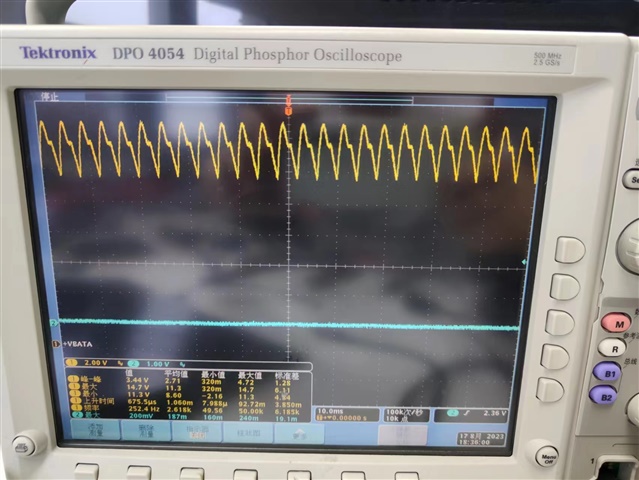Viewport: 639px width, 480px height.
Task: Select the channel 1 2.00 V scale readout
Action: (x=94, y=363)
